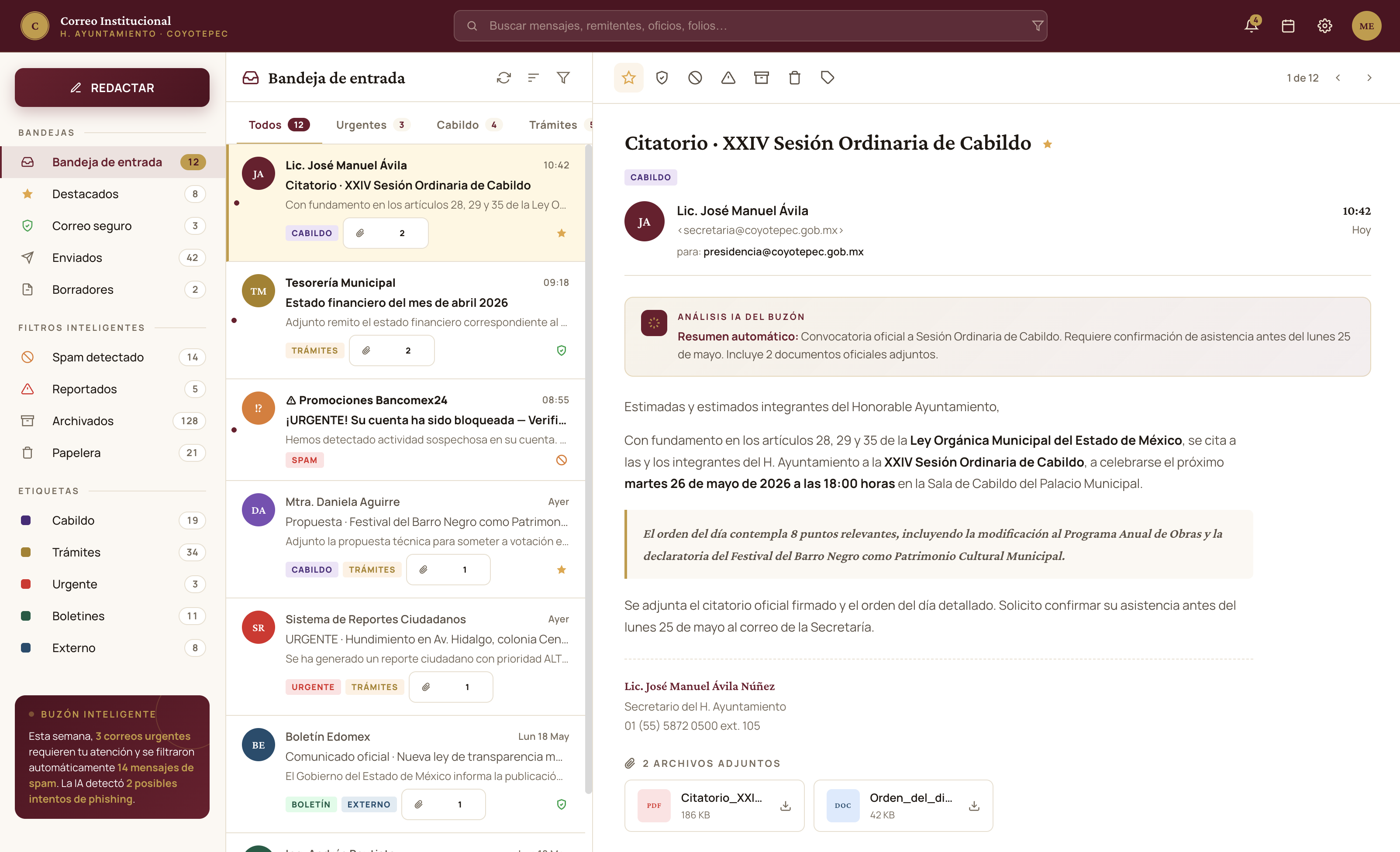Viewport: 1400px width, 852px height.
Task: Open Enviados folder
Action: pos(113,258)
